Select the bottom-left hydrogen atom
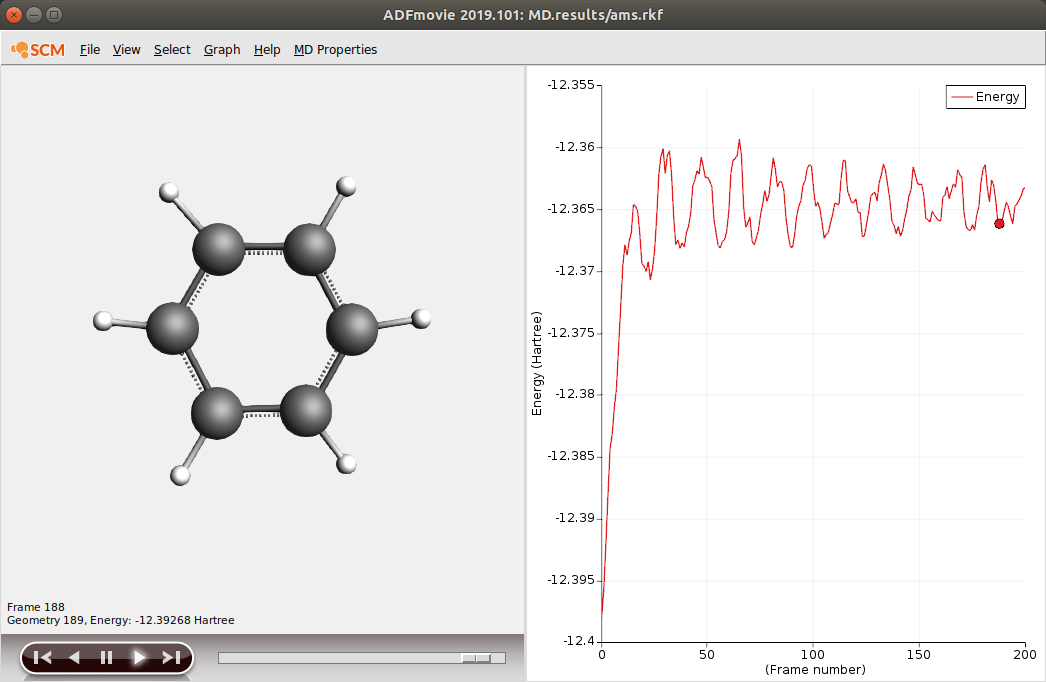Screen dimensions: 1046x682 pos(180,476)
